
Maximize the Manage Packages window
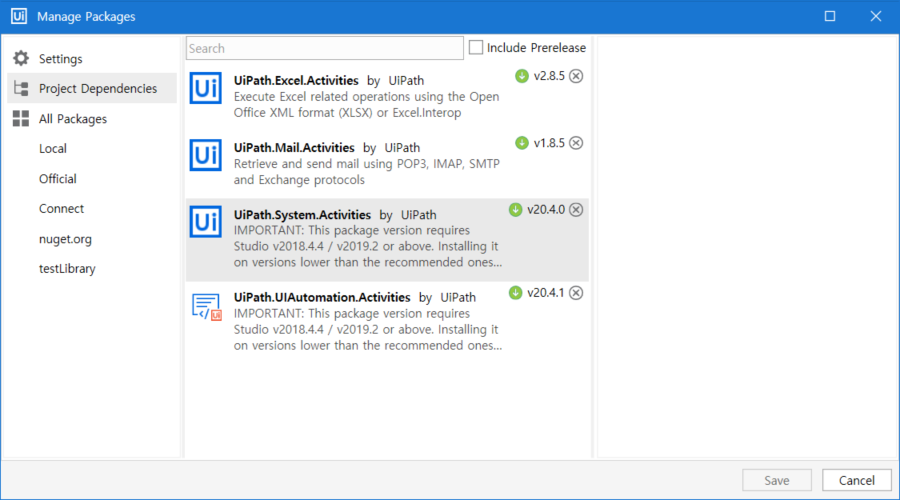830,16
